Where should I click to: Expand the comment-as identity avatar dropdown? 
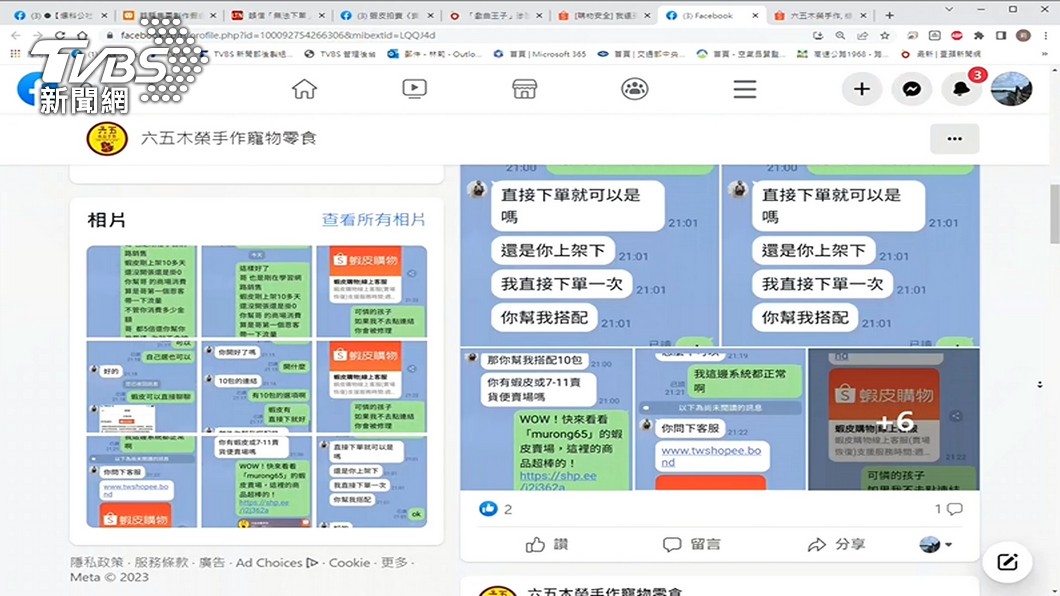coord(936,545)
